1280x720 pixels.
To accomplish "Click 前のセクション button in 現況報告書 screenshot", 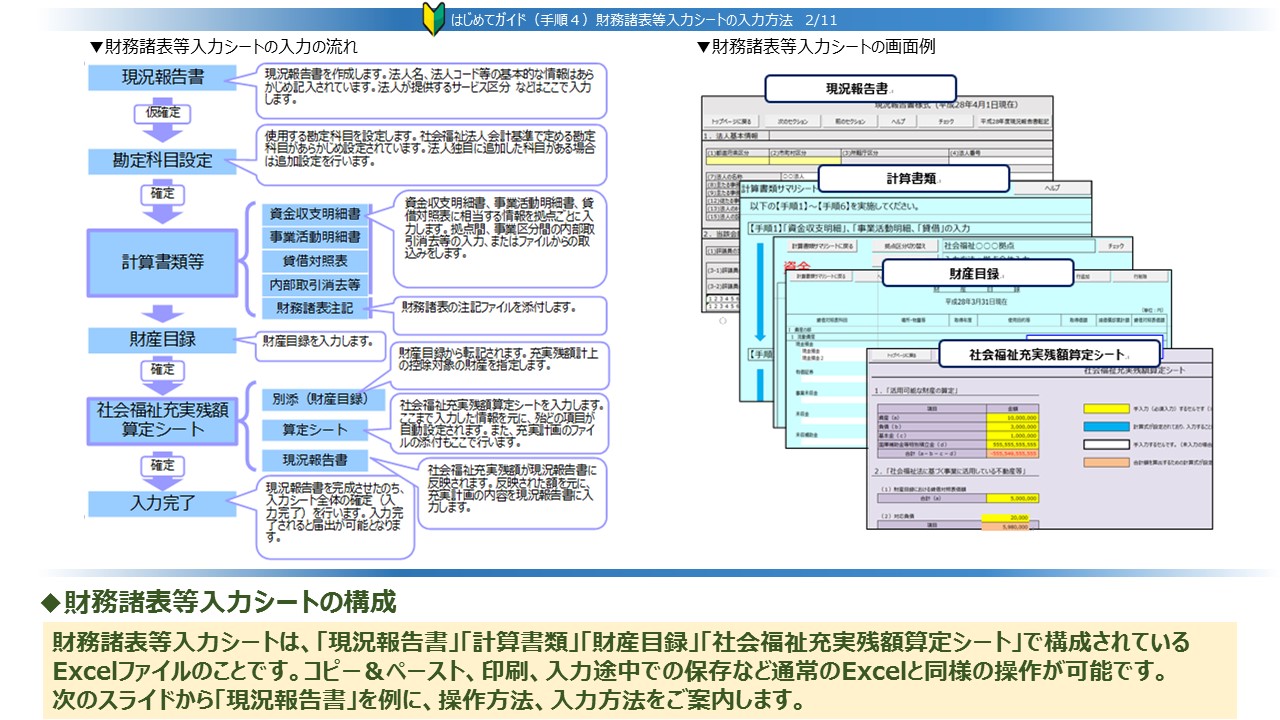I will click(x=850, y=121).
